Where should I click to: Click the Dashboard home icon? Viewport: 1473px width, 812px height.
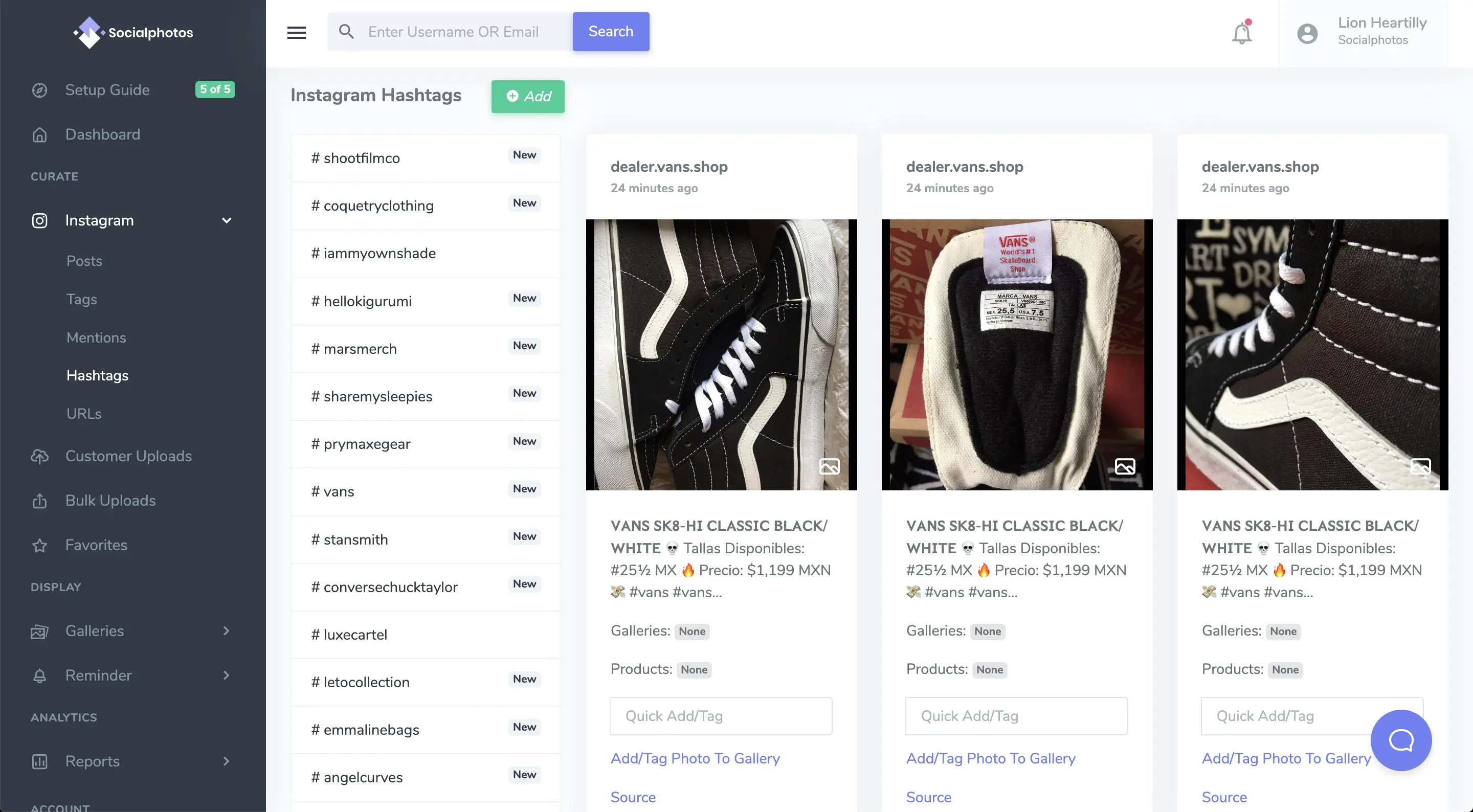click(39, 134)
